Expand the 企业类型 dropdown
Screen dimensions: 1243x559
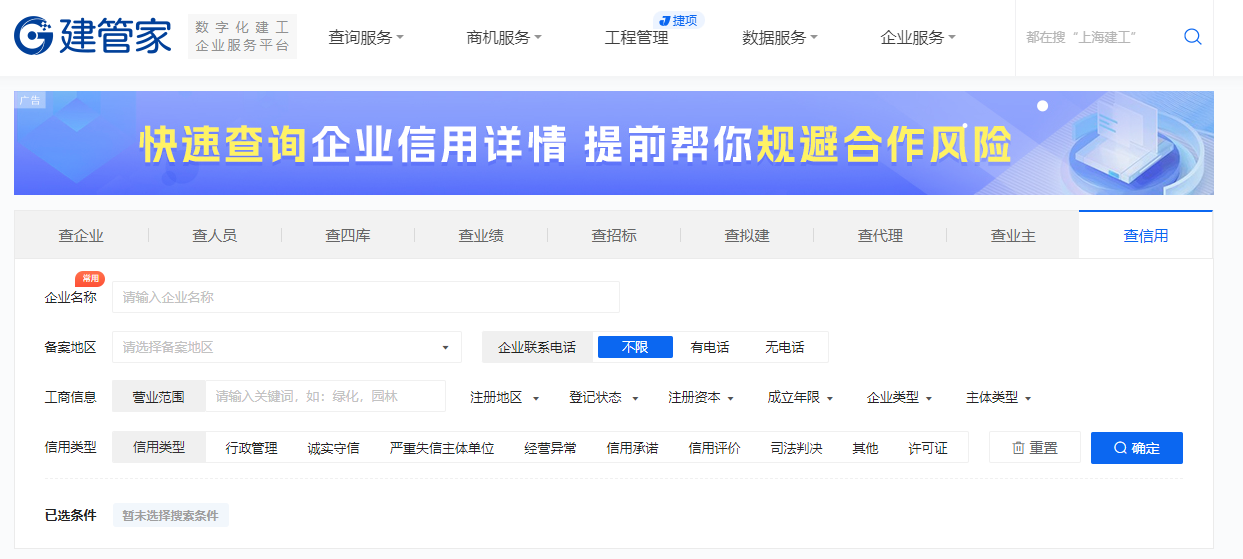pos(900,397)
